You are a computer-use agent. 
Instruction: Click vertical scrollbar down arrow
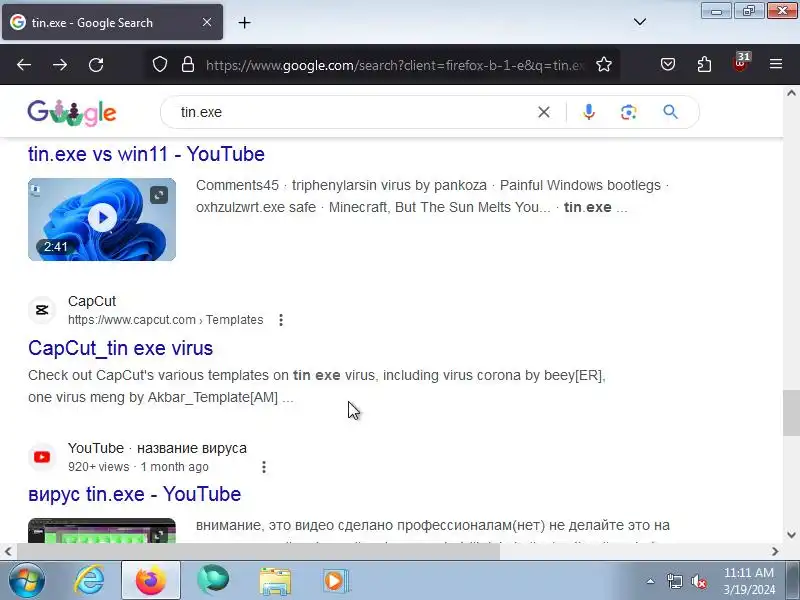coord(791,535)
